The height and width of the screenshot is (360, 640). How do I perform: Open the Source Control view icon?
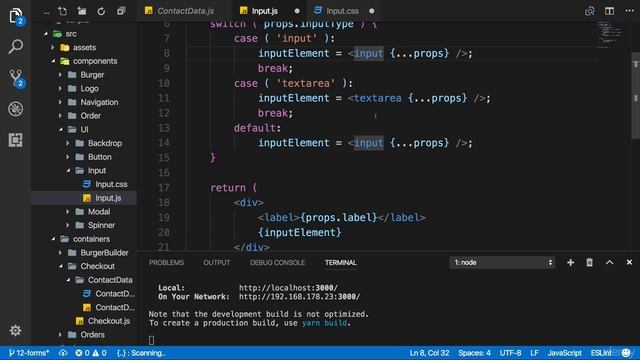(x=16, y=78)
